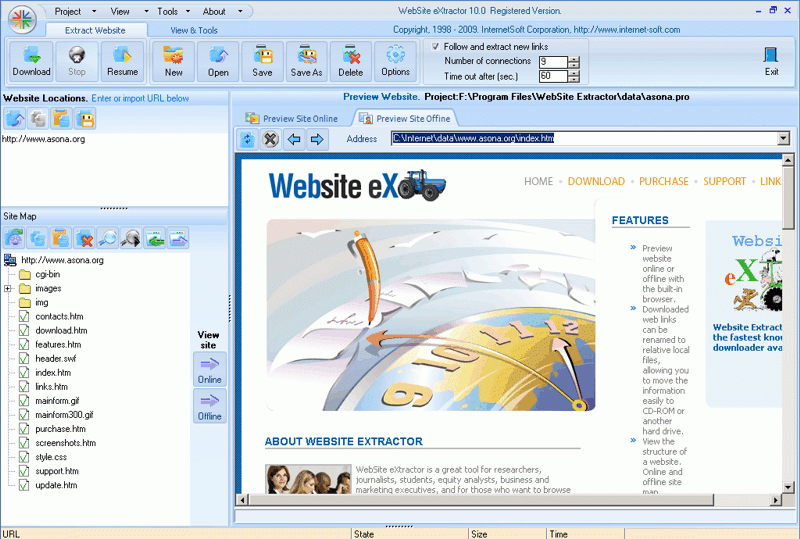Viewport: 800px width, 539px height.
Task: Click the DOWNLOAD link on the webpage
Action: pos(596,181)
